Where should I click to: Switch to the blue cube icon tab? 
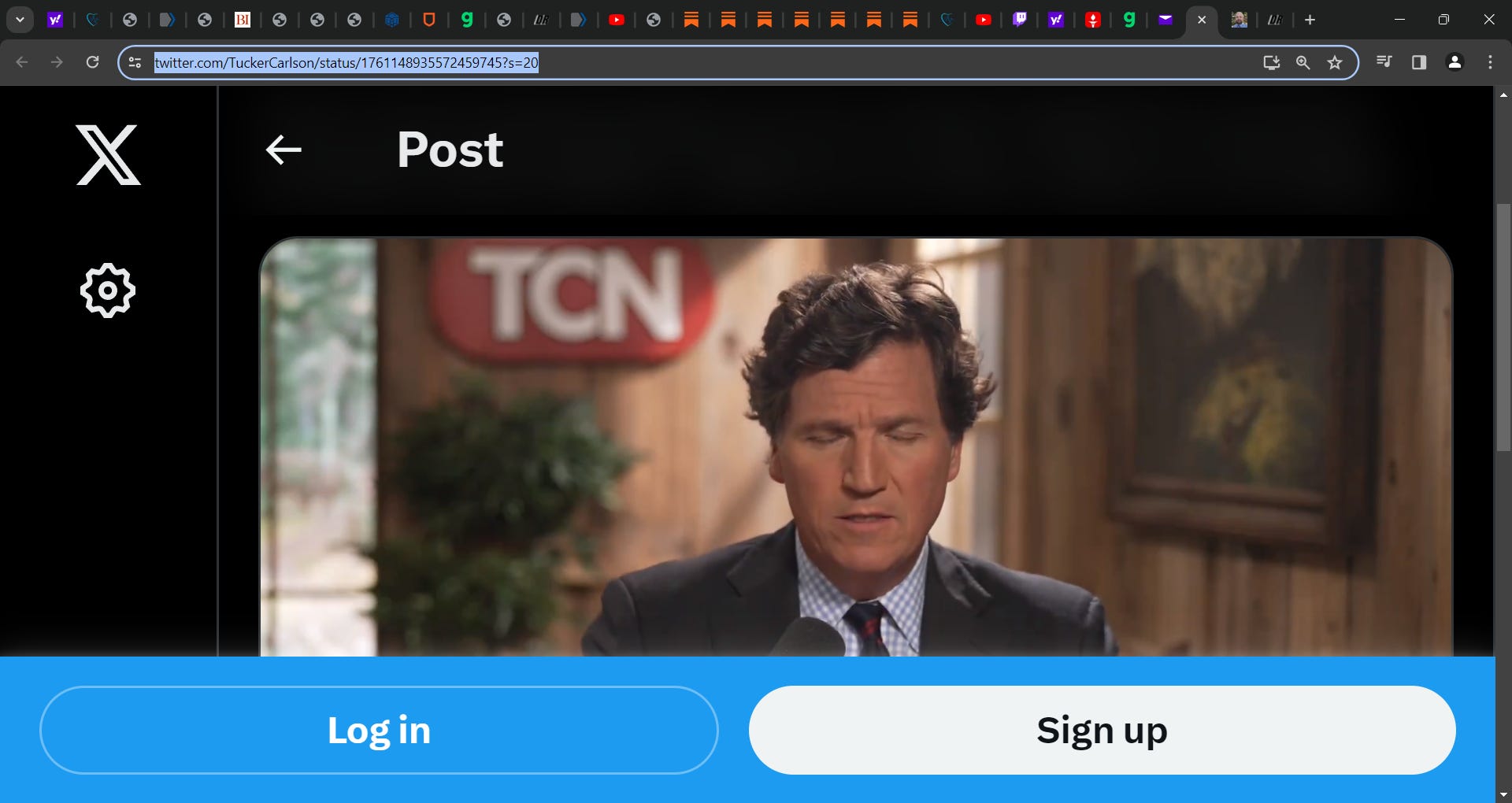point(391,20)
